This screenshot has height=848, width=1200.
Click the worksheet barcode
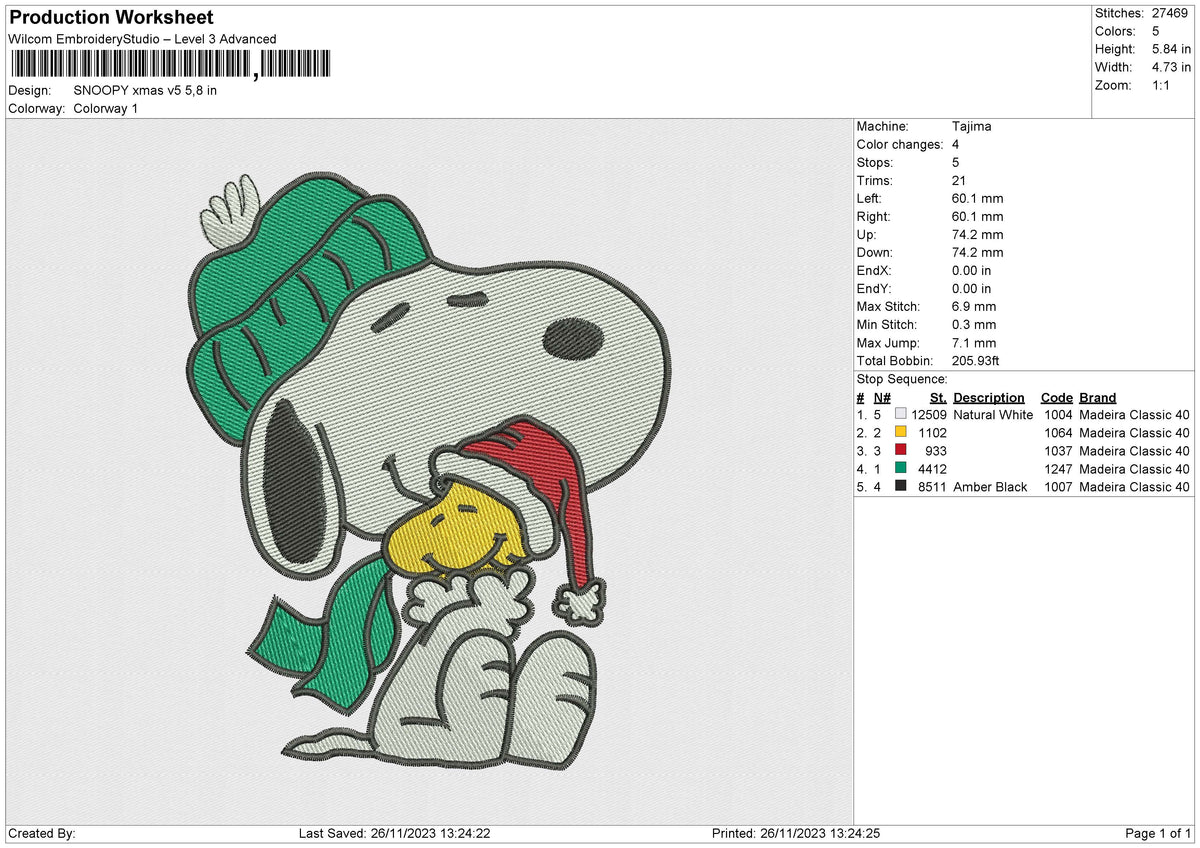coord(169,66)
